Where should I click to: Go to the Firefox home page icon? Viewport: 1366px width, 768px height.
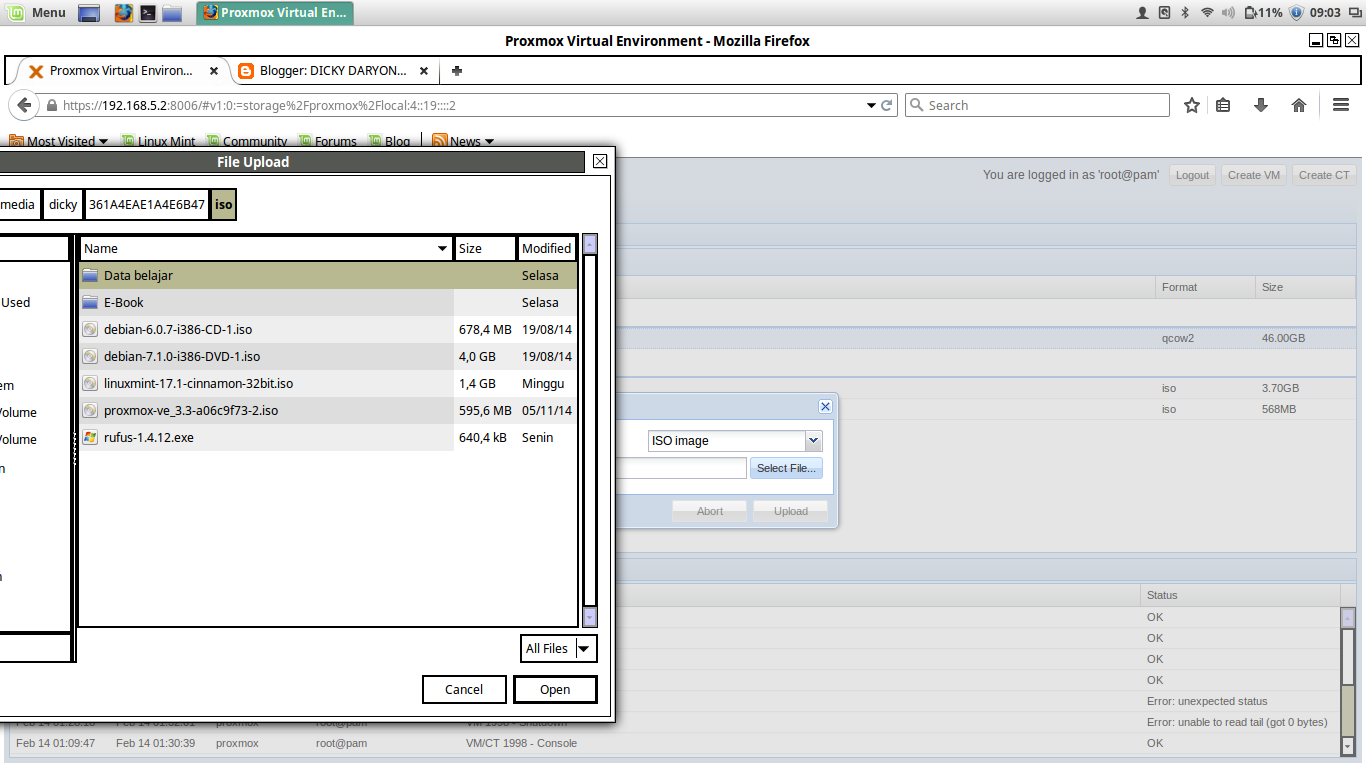(x=1299, y=105)
